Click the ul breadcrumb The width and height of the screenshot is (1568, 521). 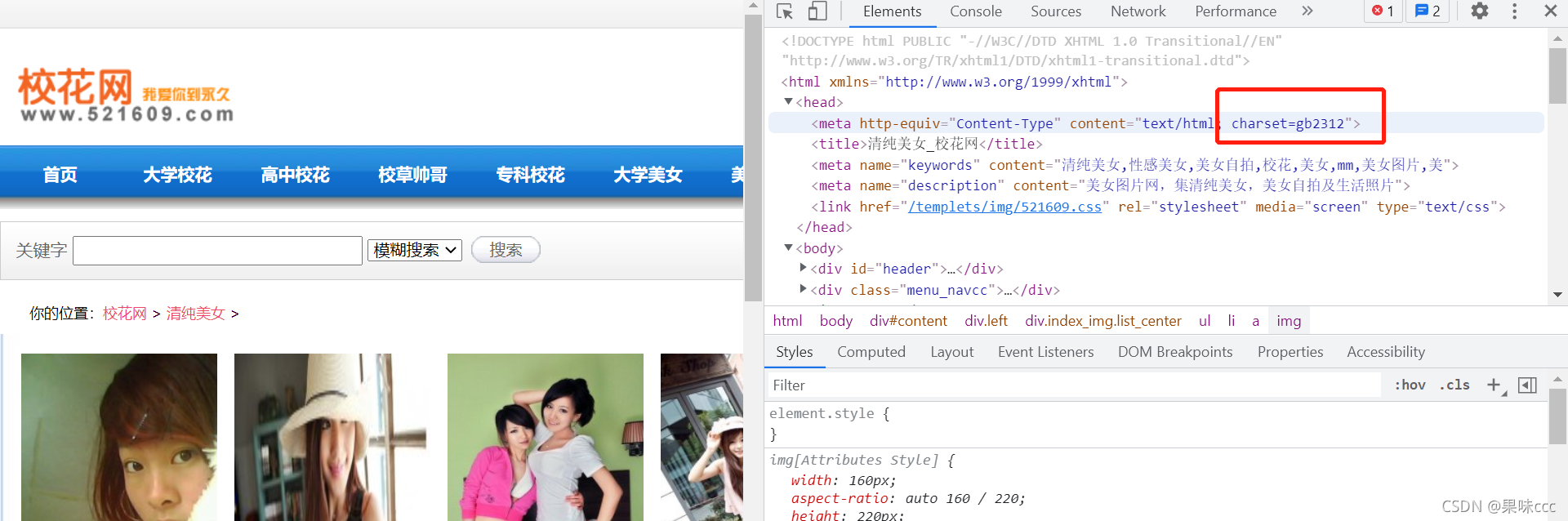click(x=1205, y=321)
